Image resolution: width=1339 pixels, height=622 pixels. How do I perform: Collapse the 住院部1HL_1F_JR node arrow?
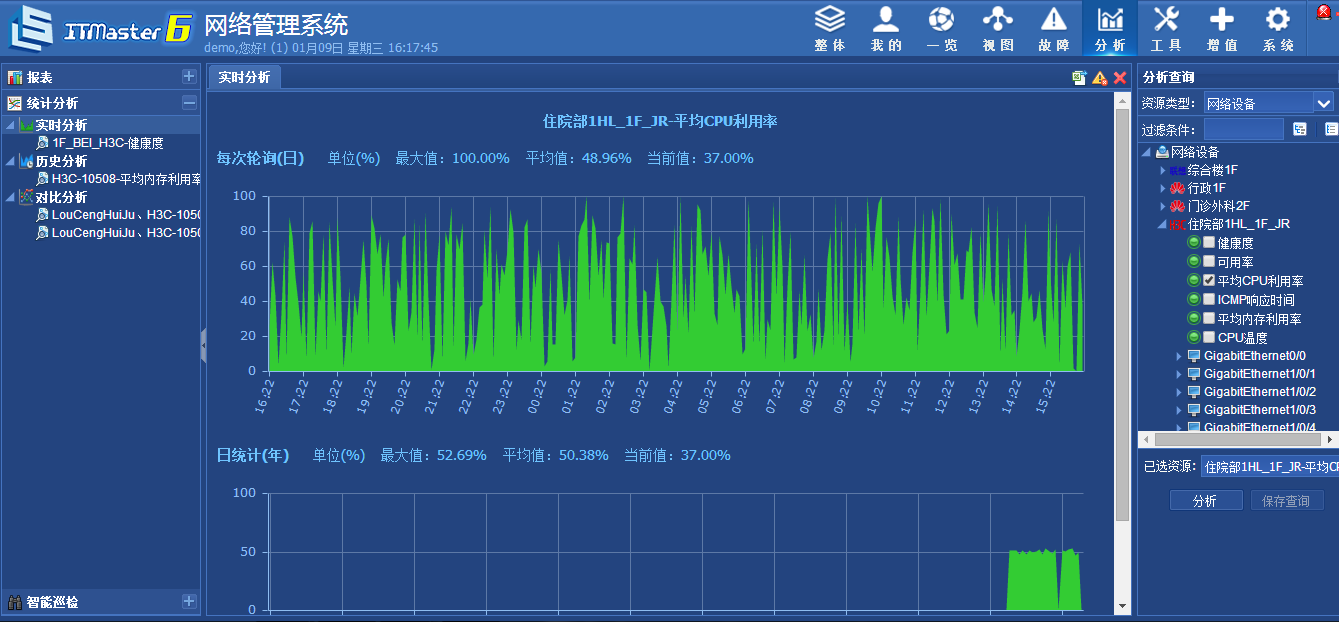coord(1163,225)
